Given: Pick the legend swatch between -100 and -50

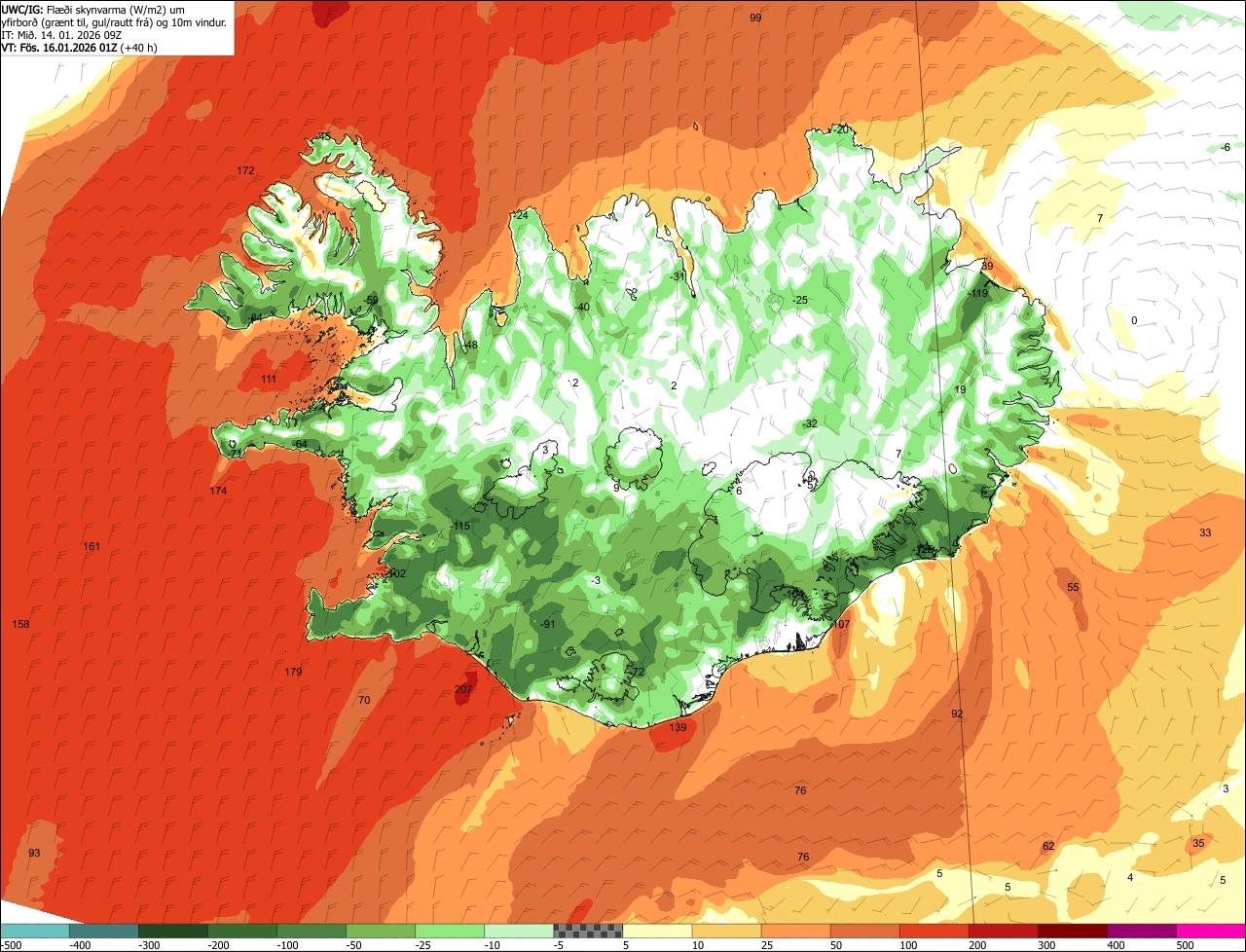Looking at the screenshot, I should pos(311,931).
